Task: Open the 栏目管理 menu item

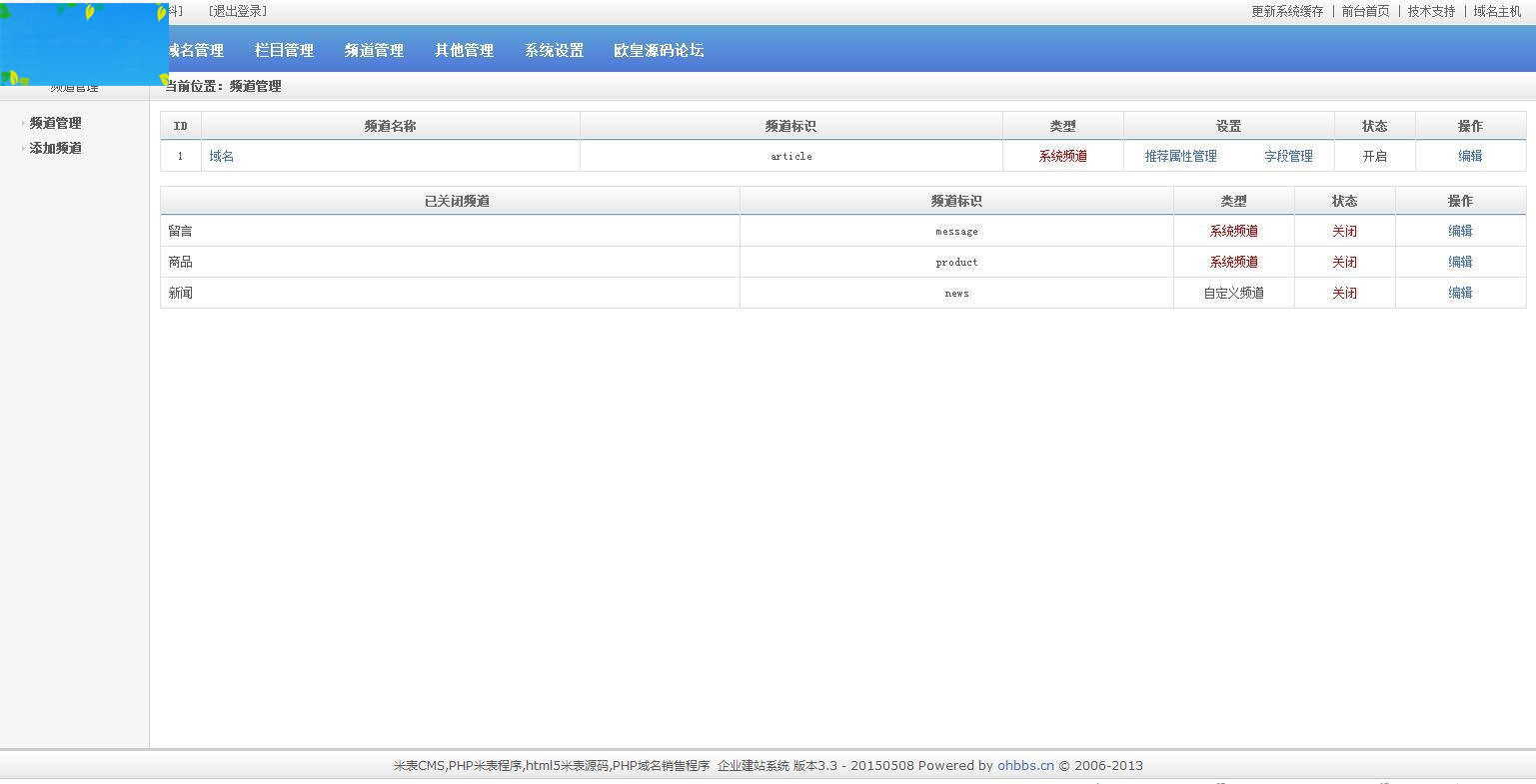Action: [x=283, y=49]
